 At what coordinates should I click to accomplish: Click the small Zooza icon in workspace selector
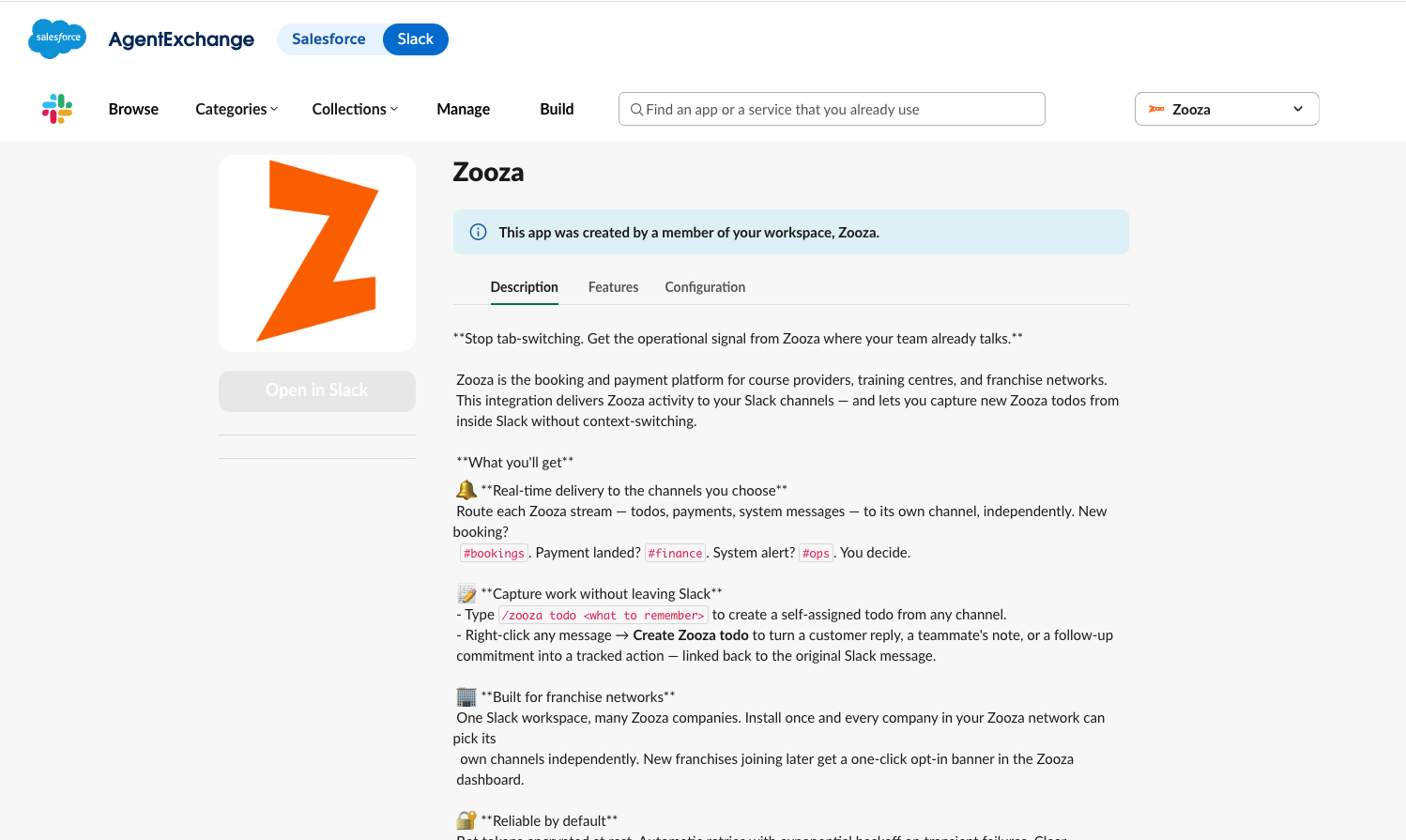click(1156, 109)
